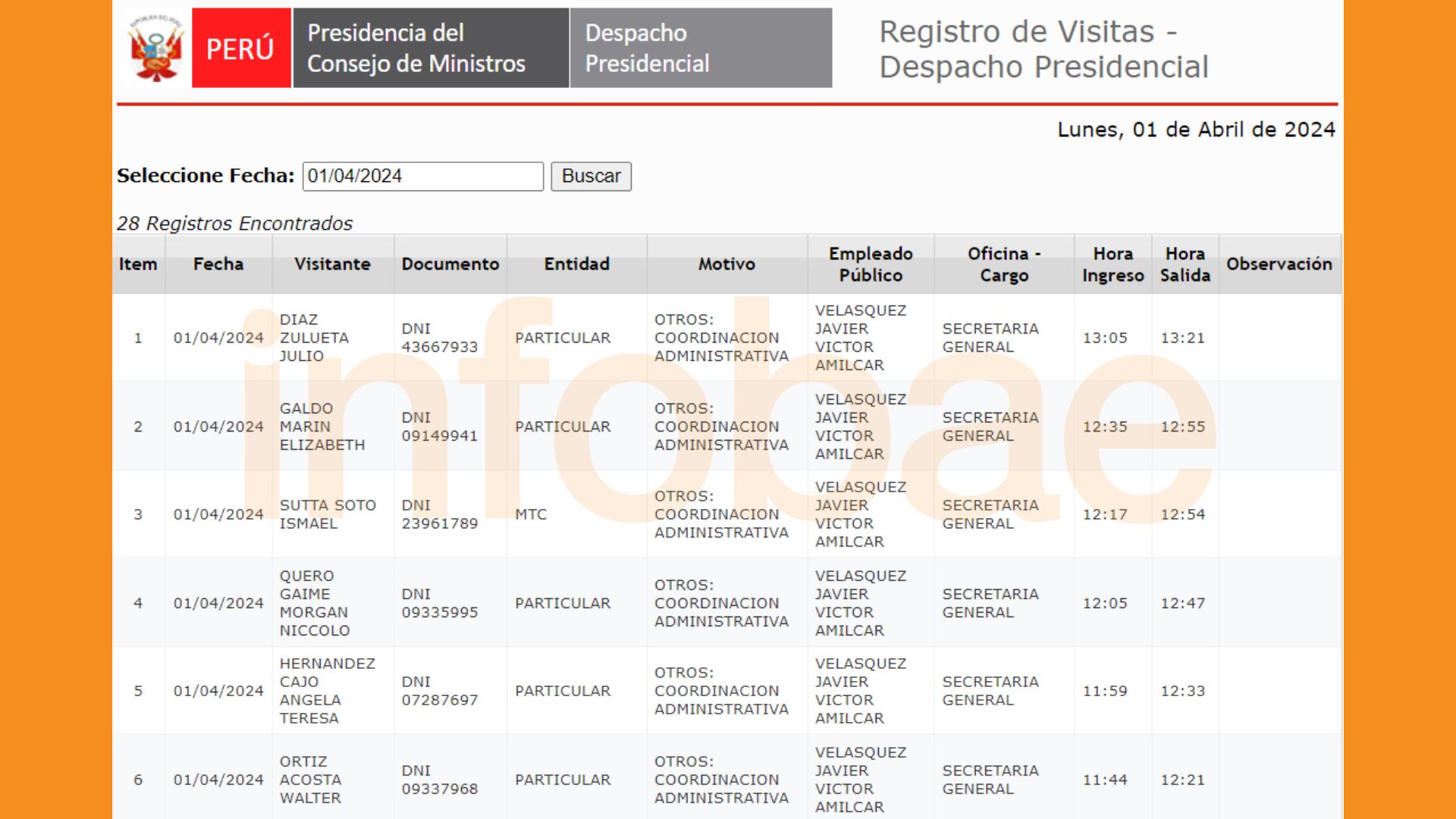Click the Buscar button
Image resolution: width=1456 pixels, height=819 pixels.
tap(592, 177)
